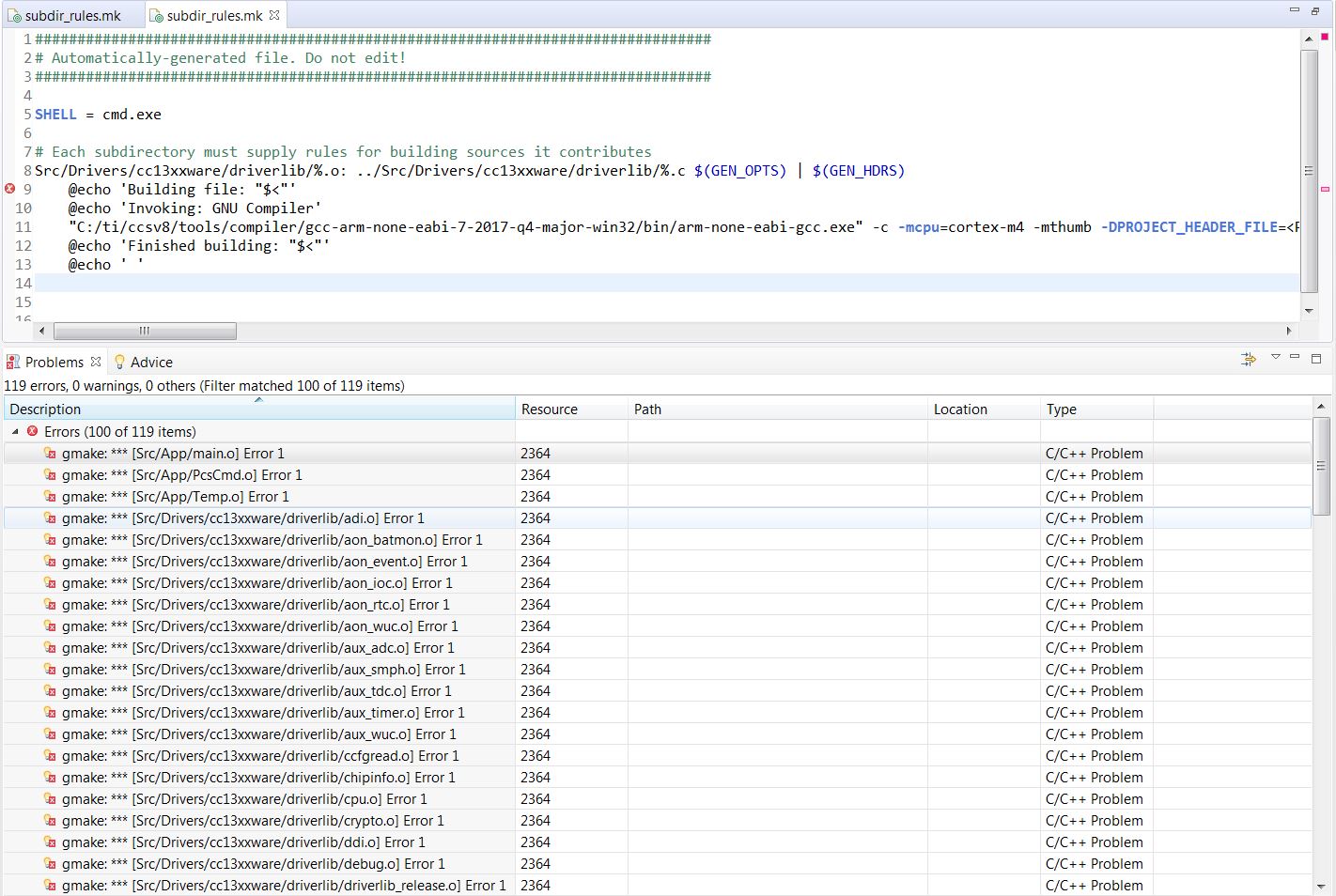Switch to the first subdir_rules.mk tab

[72, 15]
